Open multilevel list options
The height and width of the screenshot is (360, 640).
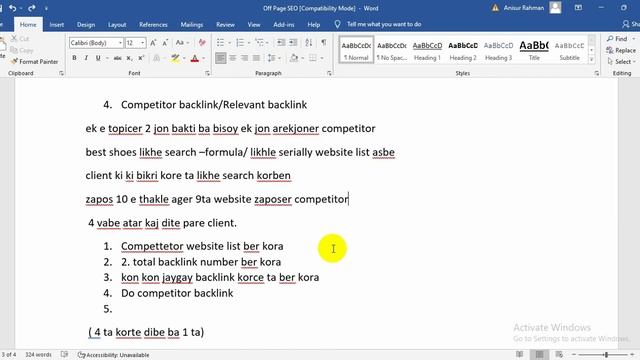260,42
